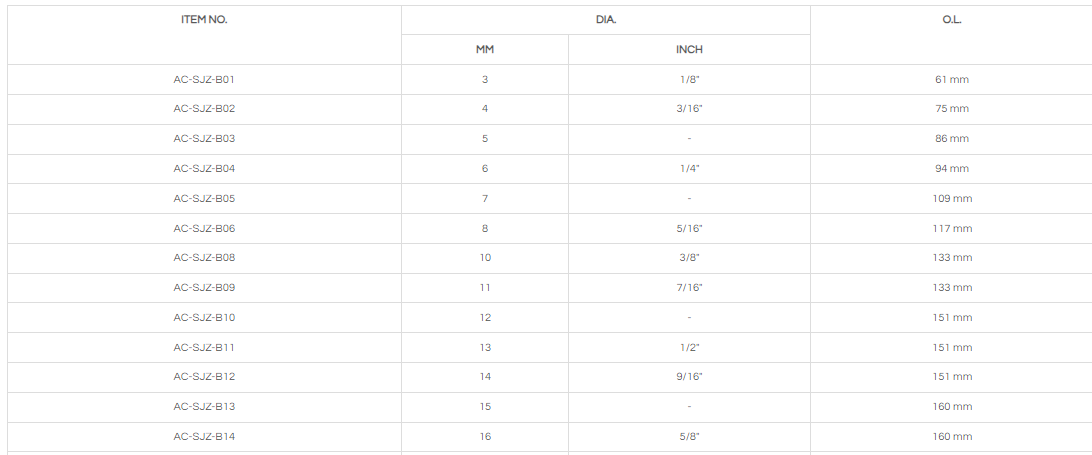Click the 9/16" inch diameter value

(x=689, y=376)
